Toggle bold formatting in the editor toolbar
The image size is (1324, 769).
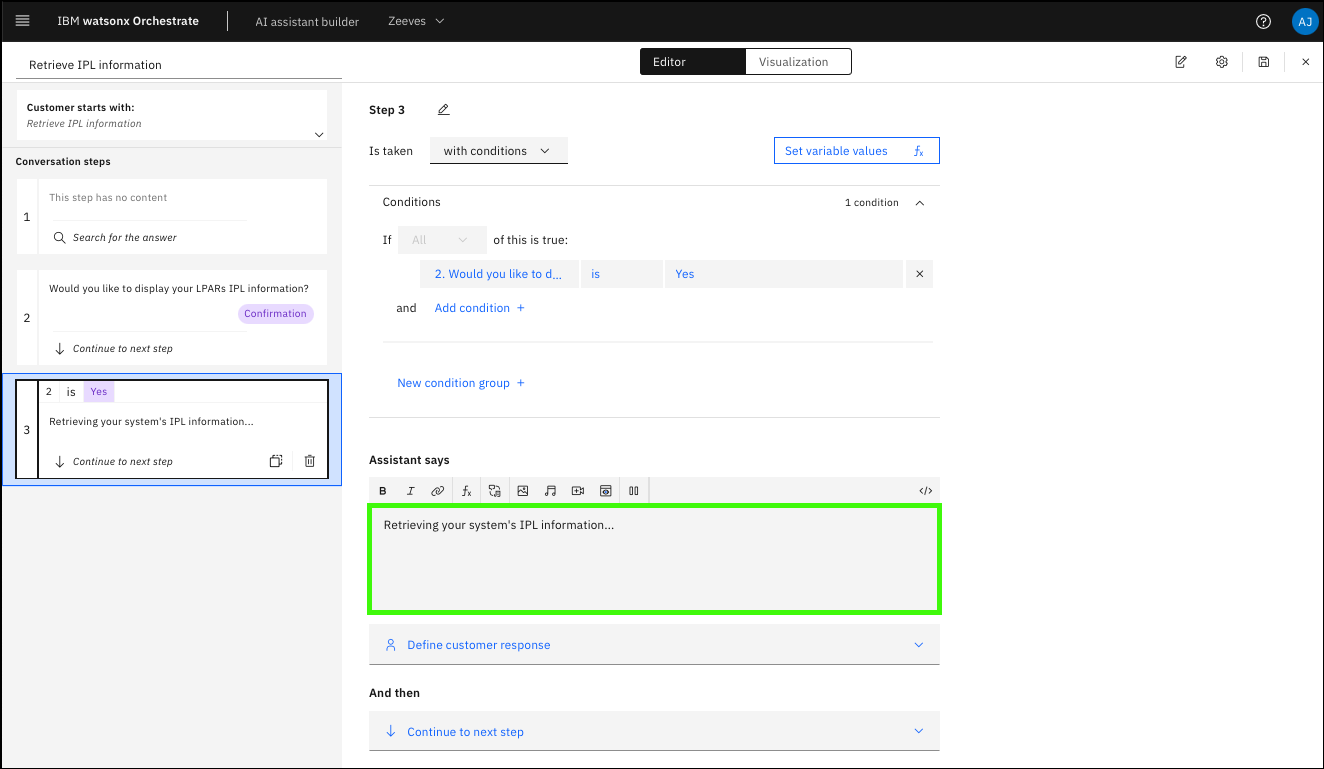point(383,491)
